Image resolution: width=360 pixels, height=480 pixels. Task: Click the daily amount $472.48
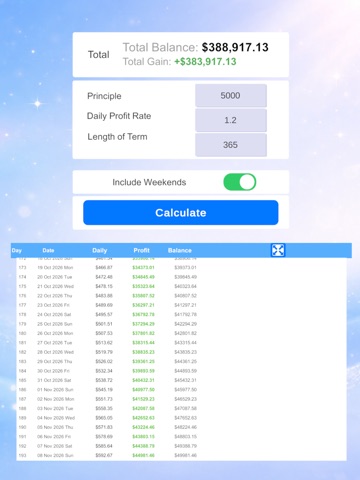click(x=104, y=277)
